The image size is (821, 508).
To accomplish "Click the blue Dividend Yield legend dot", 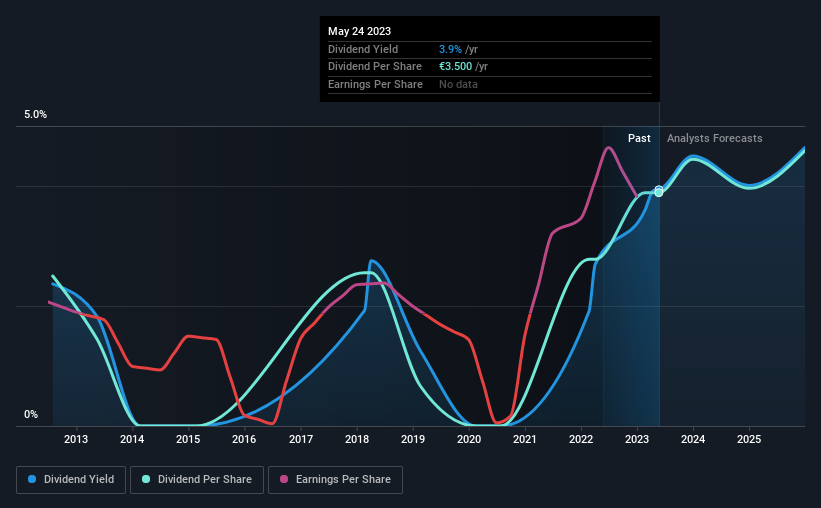I will click(32, 479).
